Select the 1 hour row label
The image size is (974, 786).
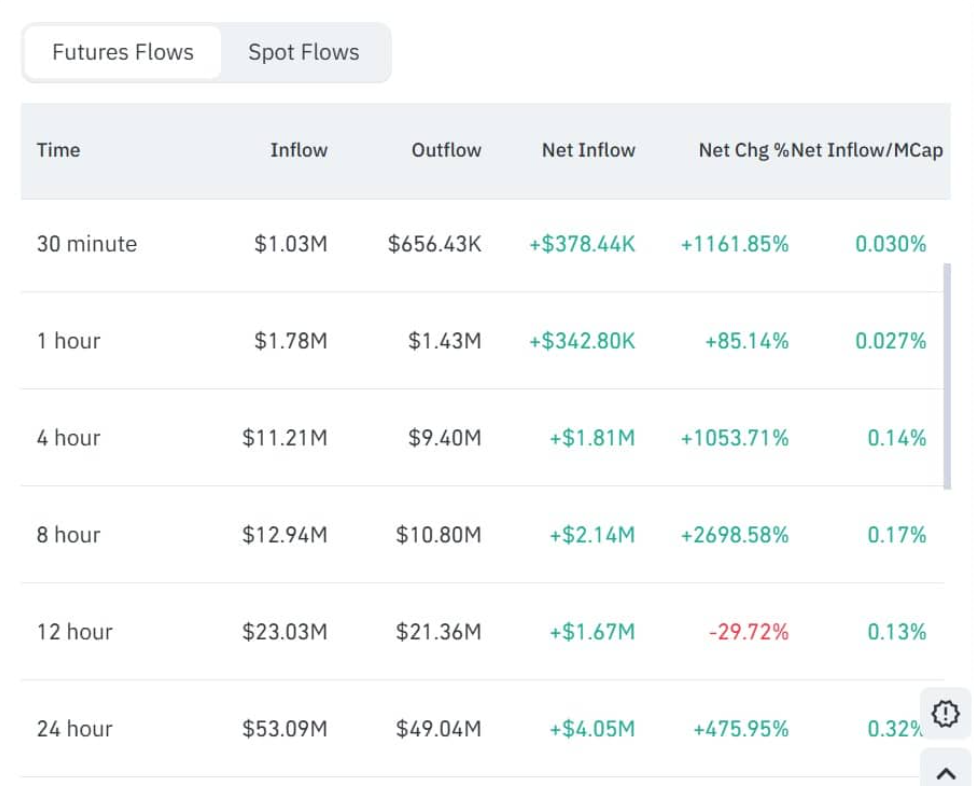coord(69,341)
